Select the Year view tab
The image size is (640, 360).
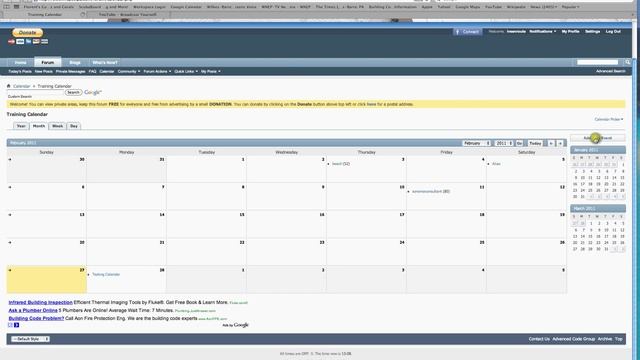(21, 126)
